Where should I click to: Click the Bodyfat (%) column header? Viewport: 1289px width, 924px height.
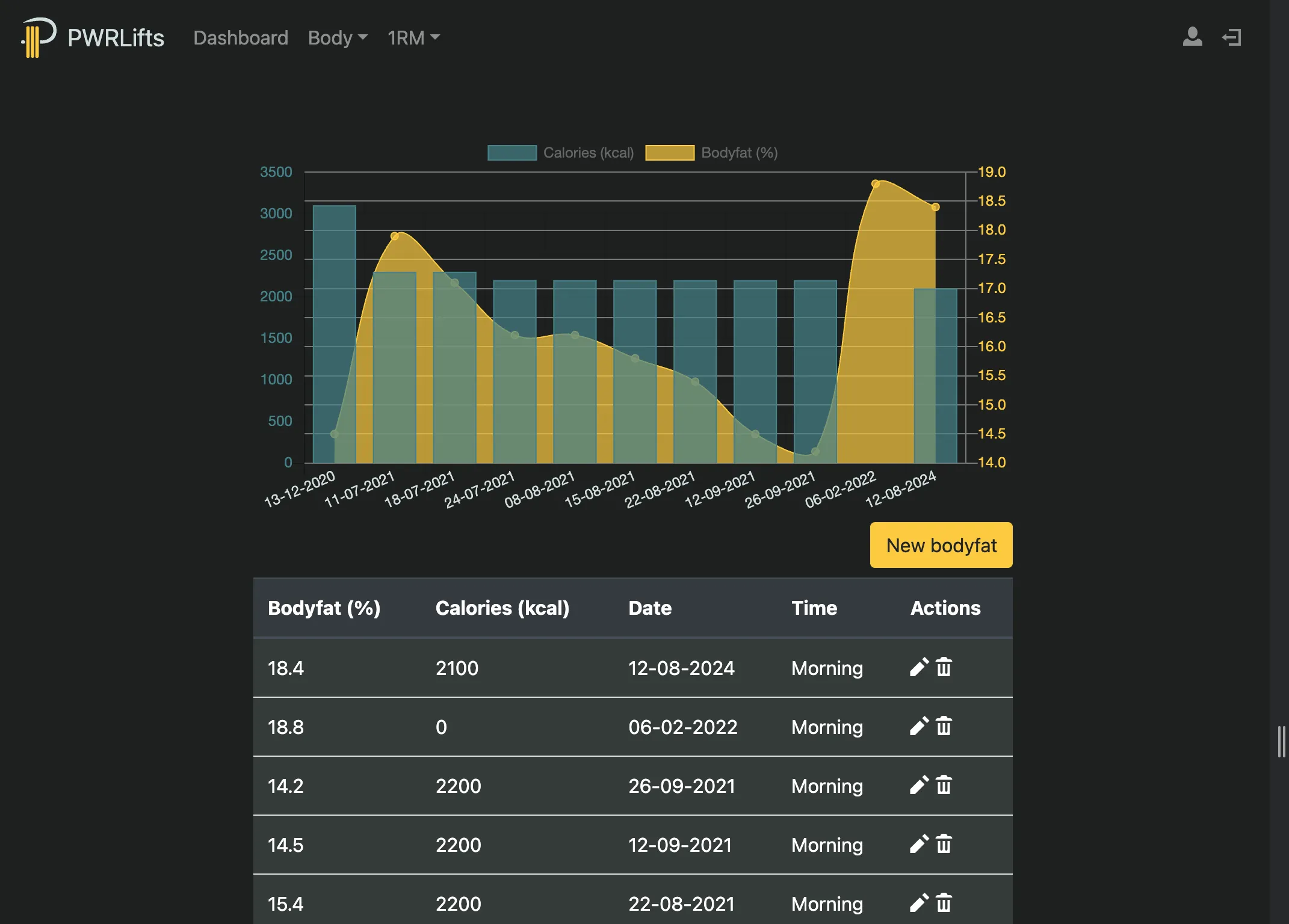324,608
